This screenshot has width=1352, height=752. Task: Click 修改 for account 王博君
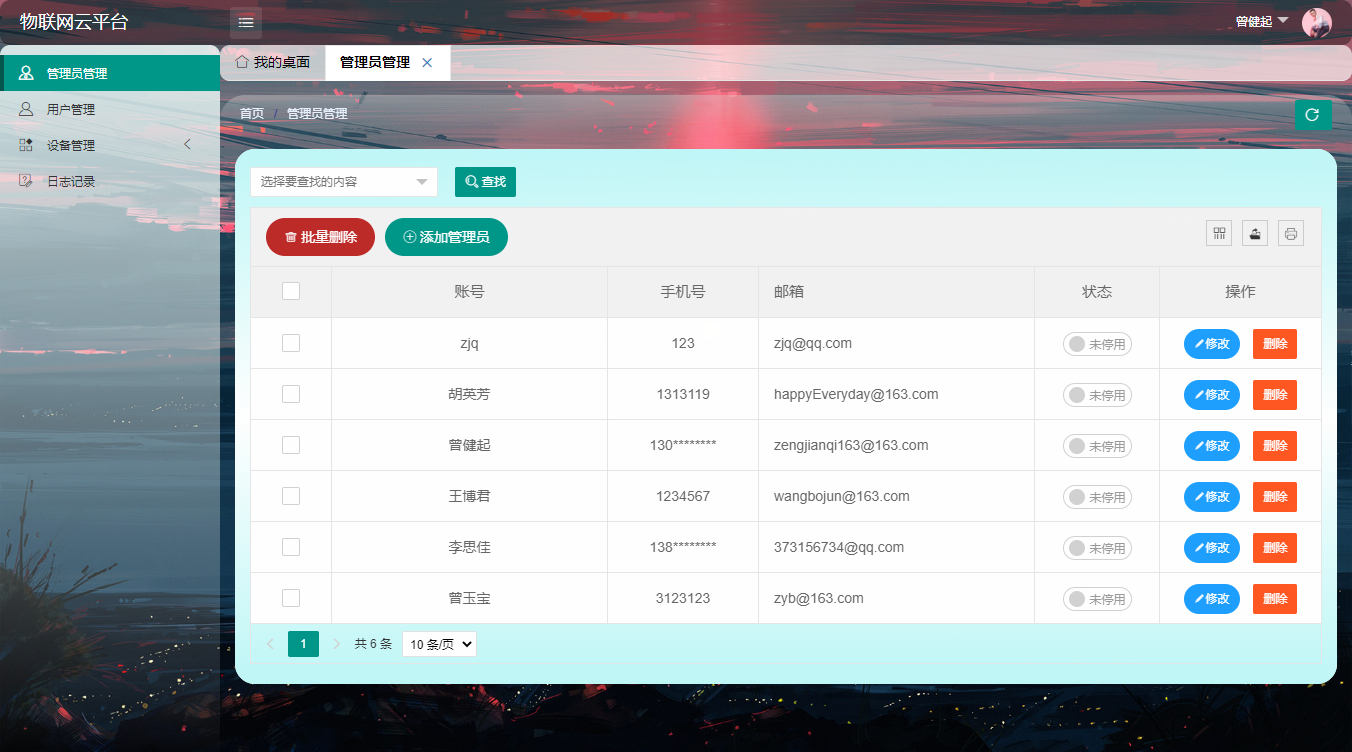pos(1212,497)
